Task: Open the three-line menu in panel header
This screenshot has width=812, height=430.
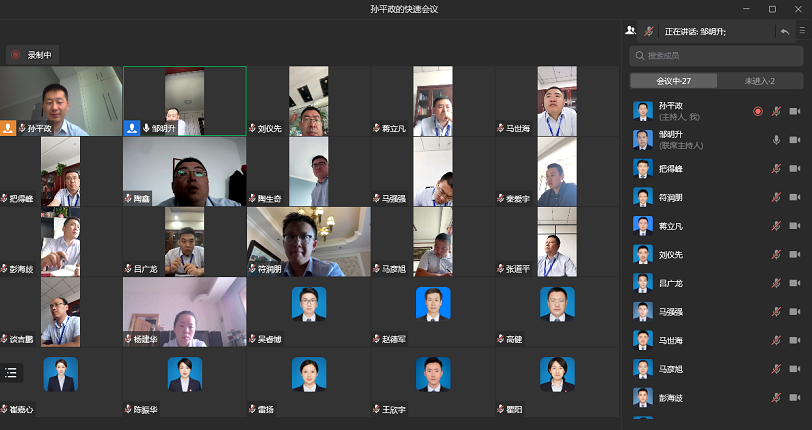Action: (x=802, y=32)
